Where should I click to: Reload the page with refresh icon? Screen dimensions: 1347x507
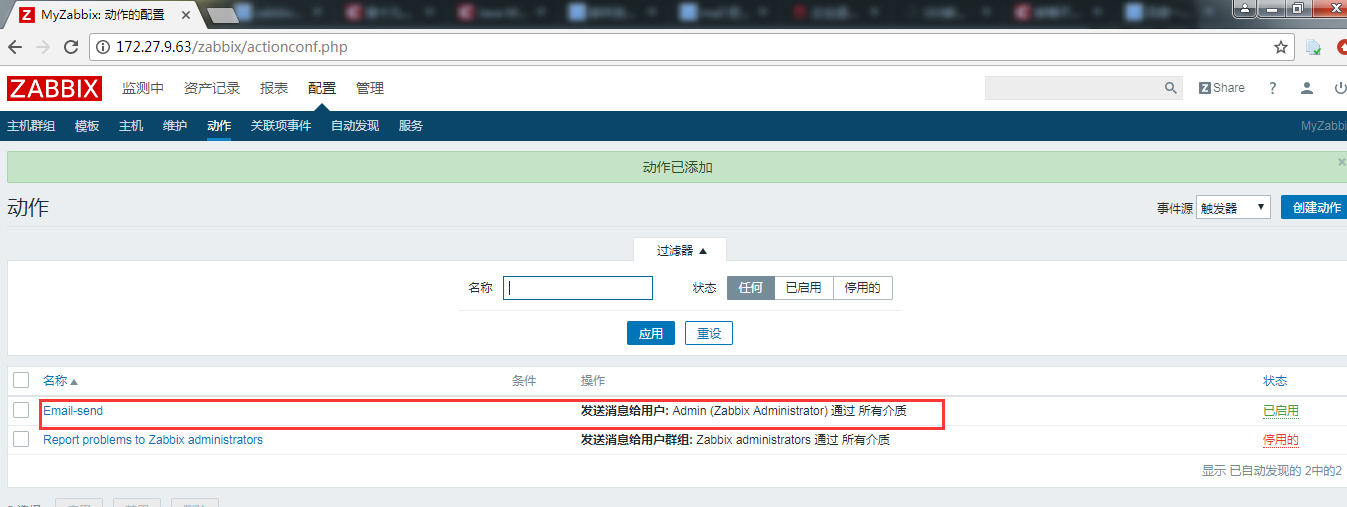pos(71,47)
